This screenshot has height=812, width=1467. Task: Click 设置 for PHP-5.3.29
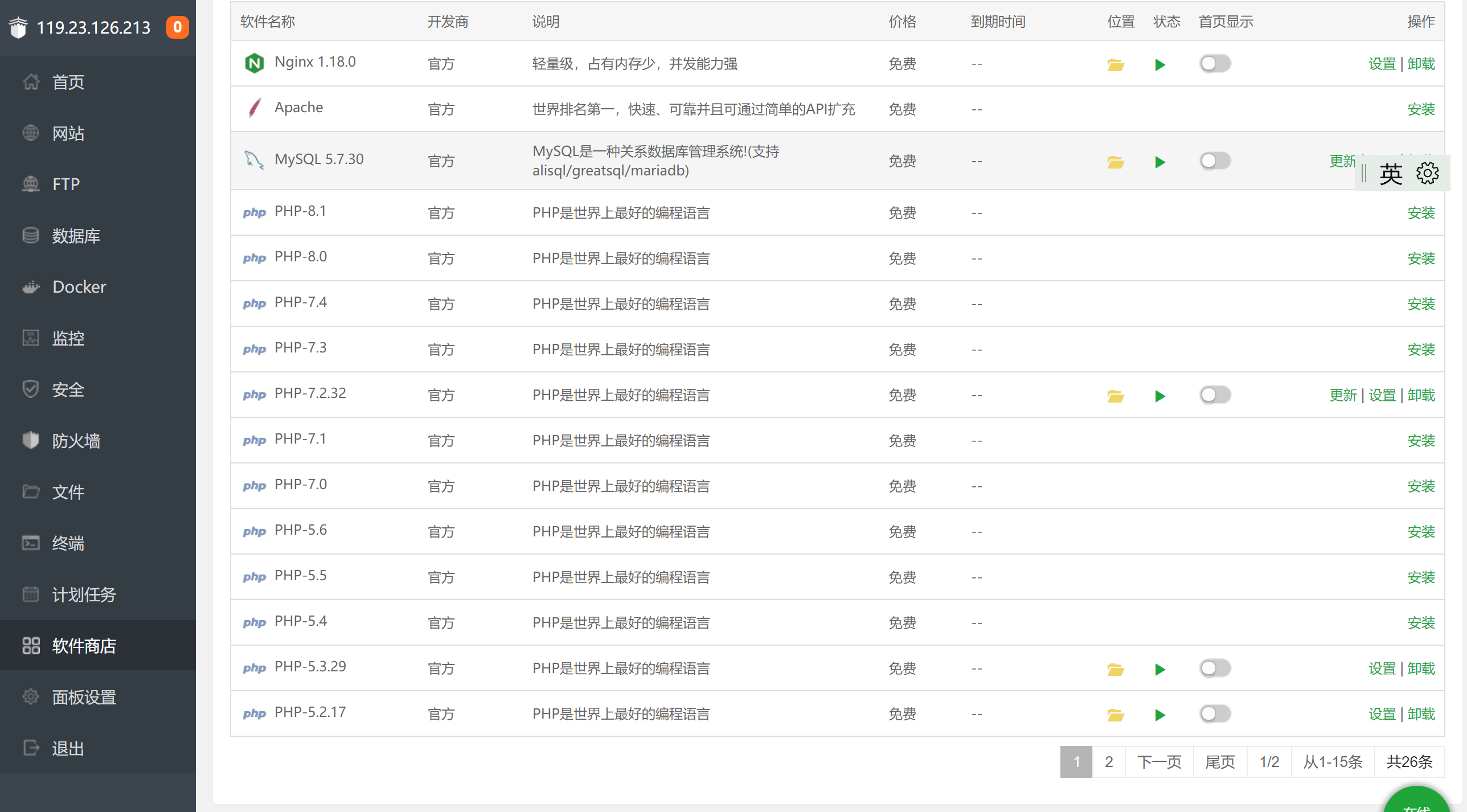click(1382, 669)
